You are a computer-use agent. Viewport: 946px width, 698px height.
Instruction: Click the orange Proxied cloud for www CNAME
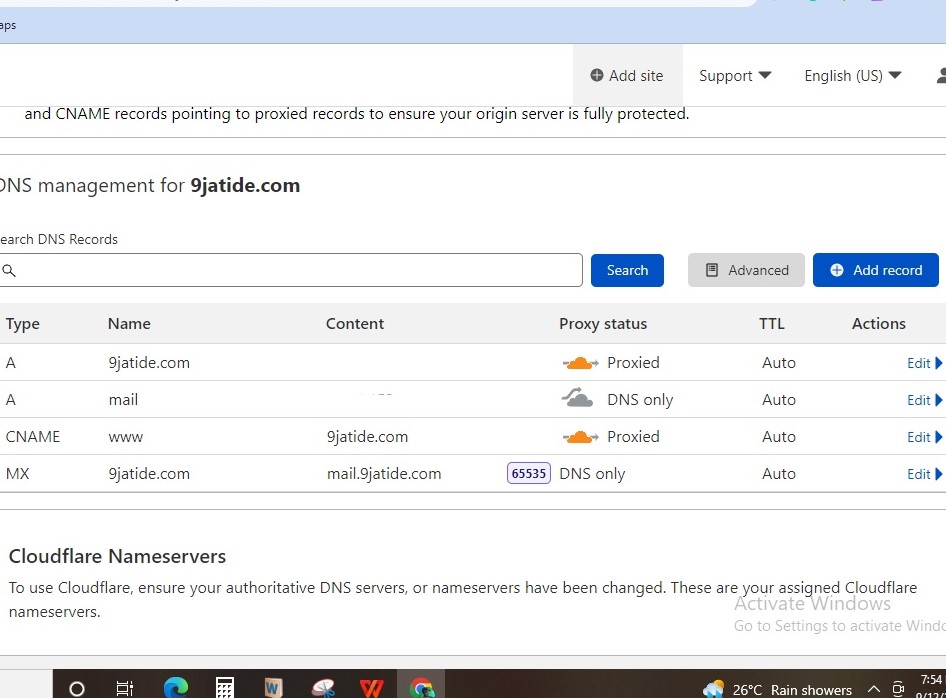[580, 437]
